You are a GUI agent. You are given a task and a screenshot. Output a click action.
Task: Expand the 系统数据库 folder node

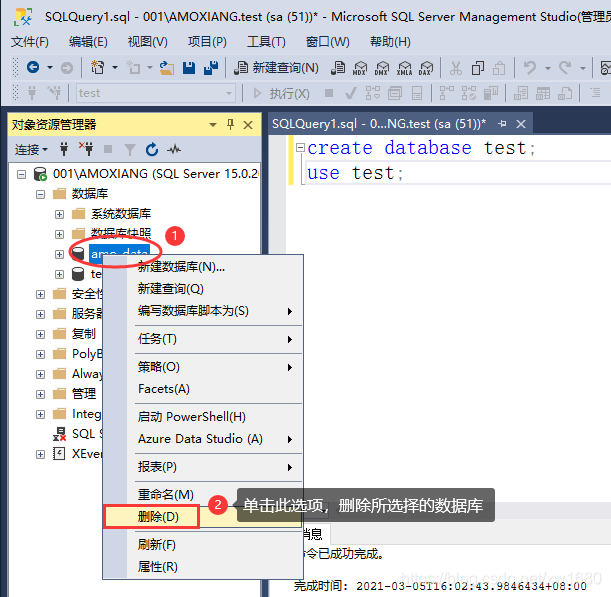[60, 214]
